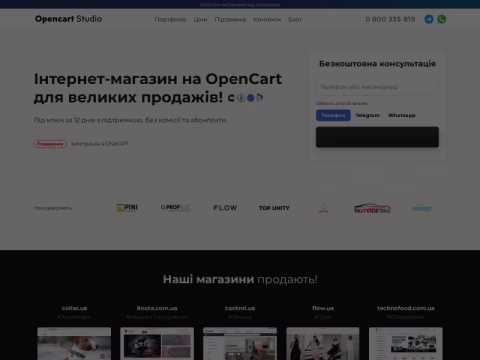Click the top Monobank promo banner
Screen dimensions: 480x360
pyautogui.click(x=240, y=5)
